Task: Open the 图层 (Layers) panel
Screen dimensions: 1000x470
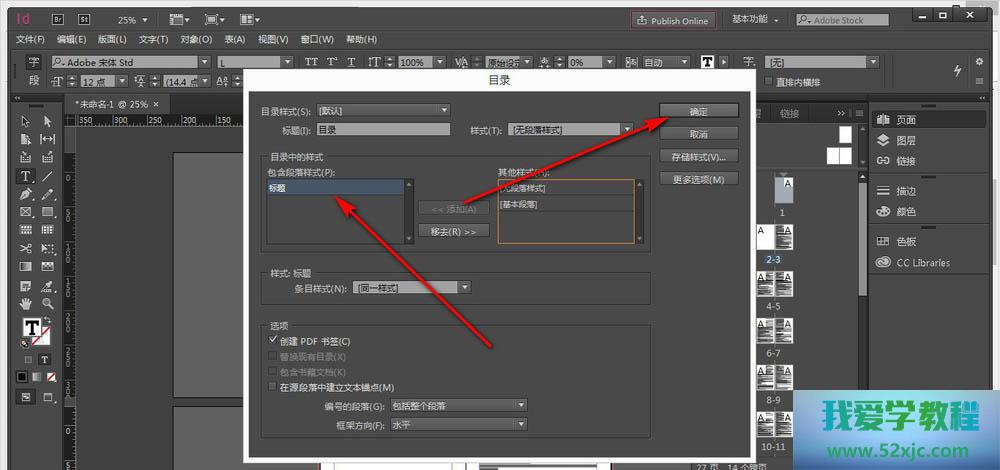Action: (905, 141)
